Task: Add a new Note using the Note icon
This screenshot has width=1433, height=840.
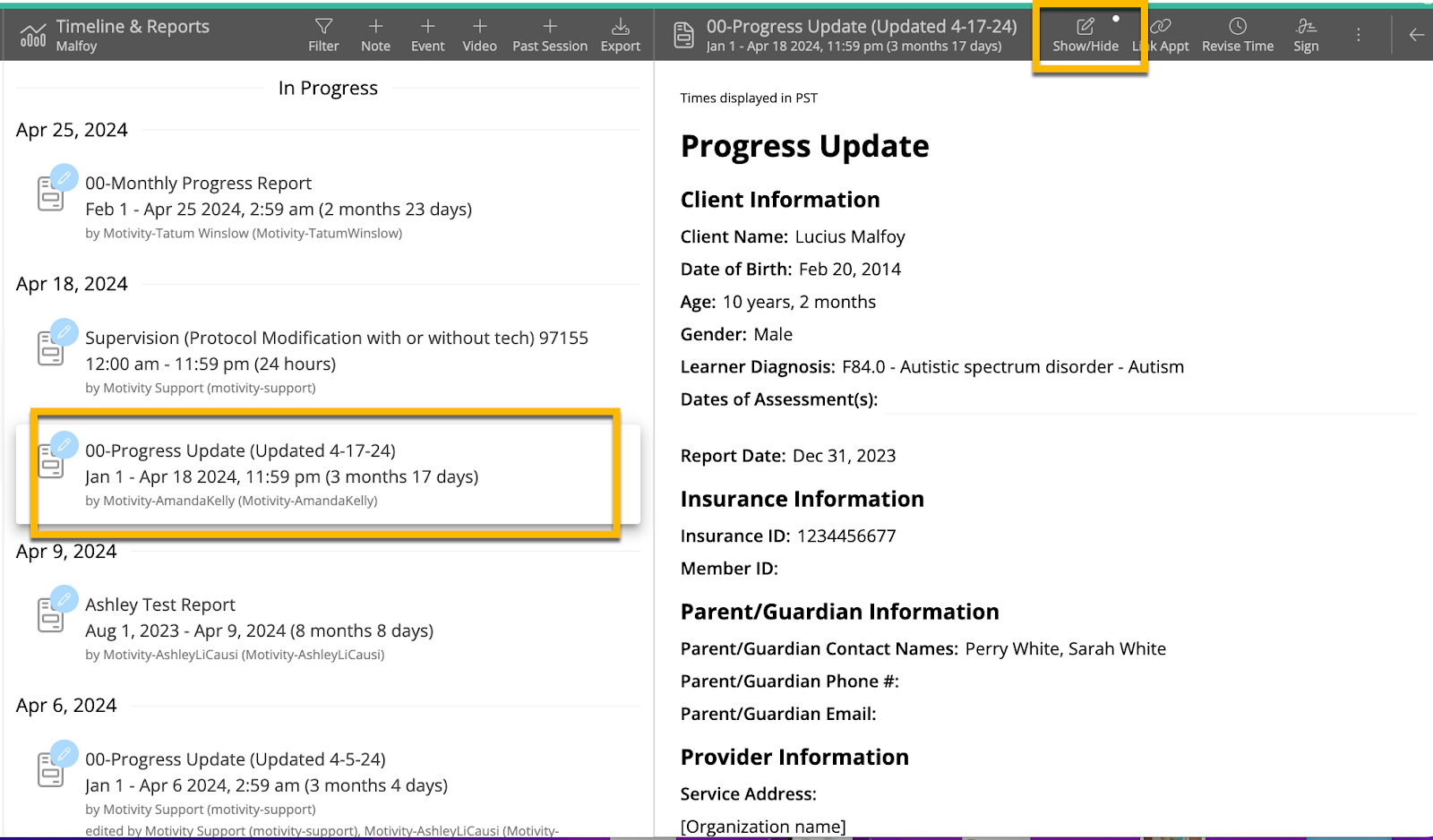Action: point(375,34)
